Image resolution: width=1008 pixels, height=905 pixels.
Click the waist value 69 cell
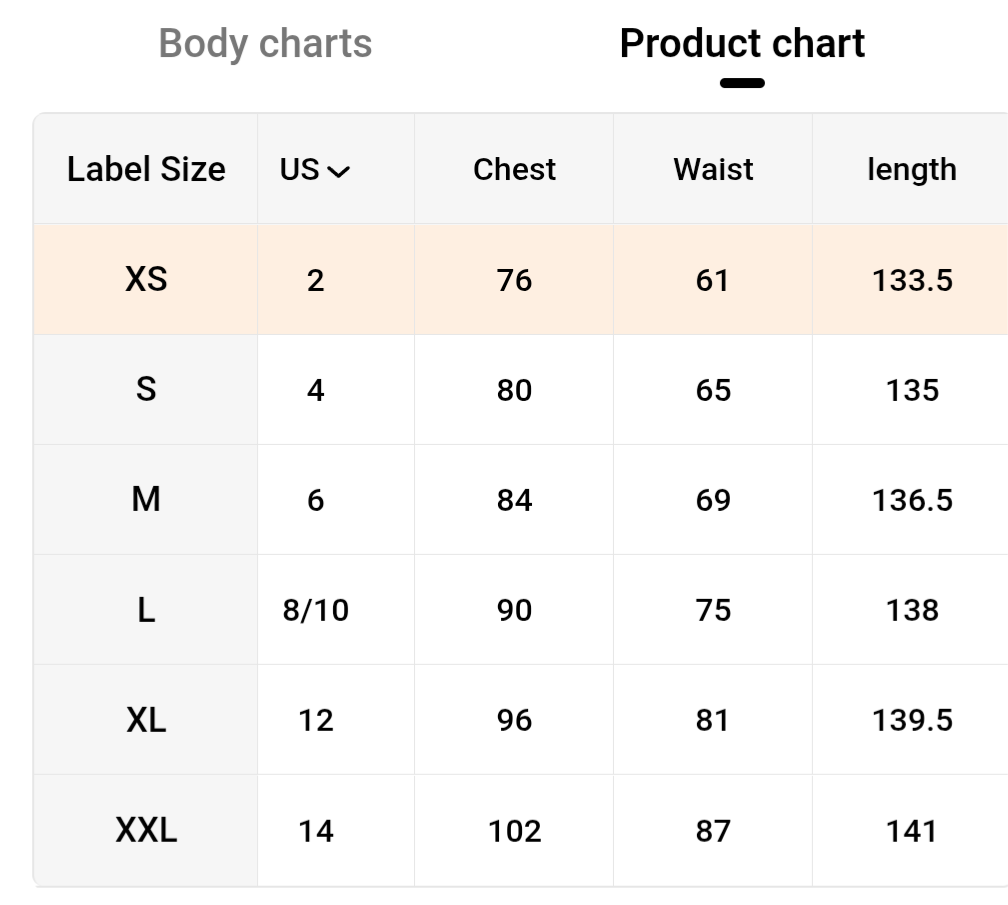[713, 500]
